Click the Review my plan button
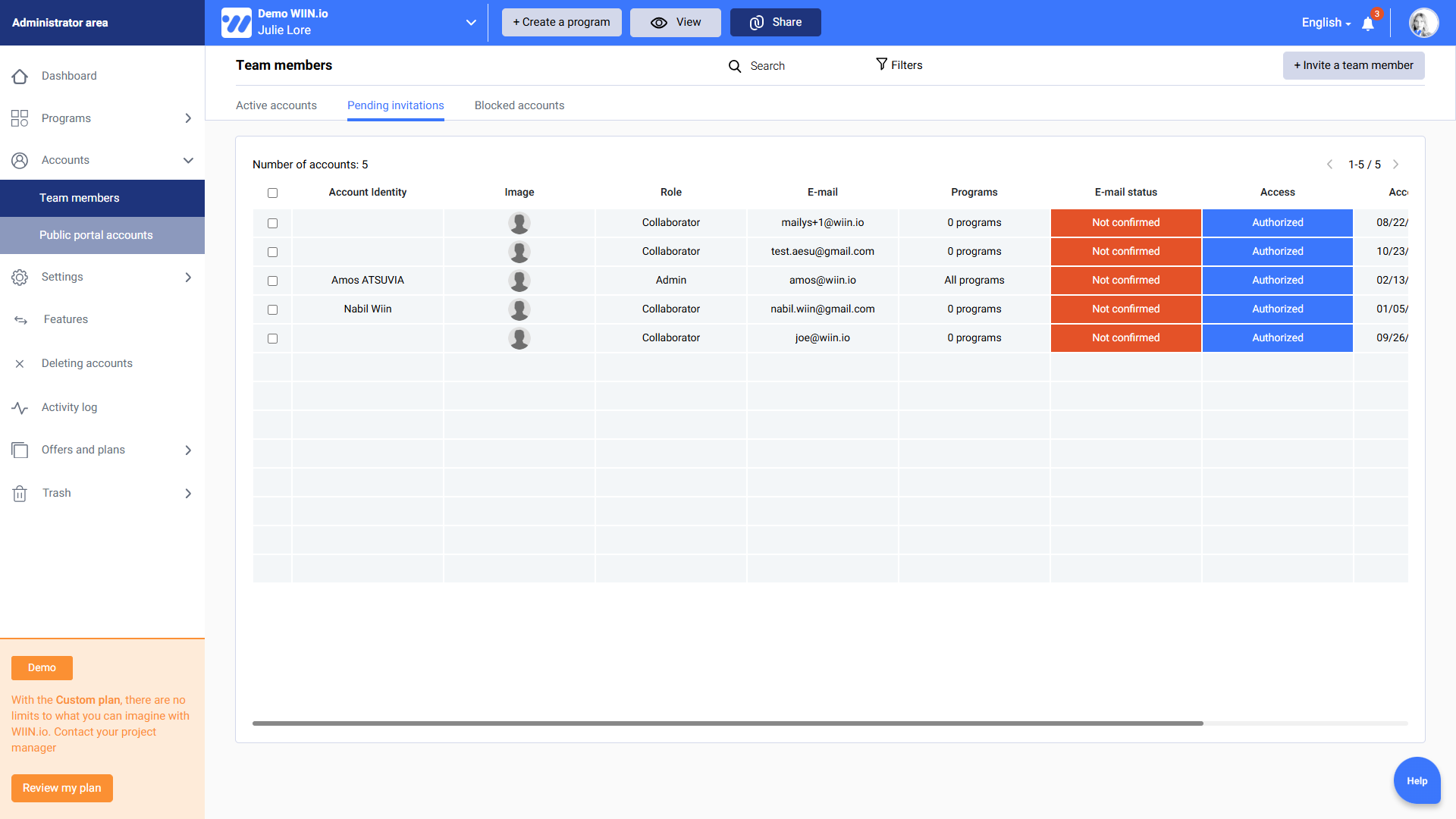1456x819 pixels. point(61,788)
